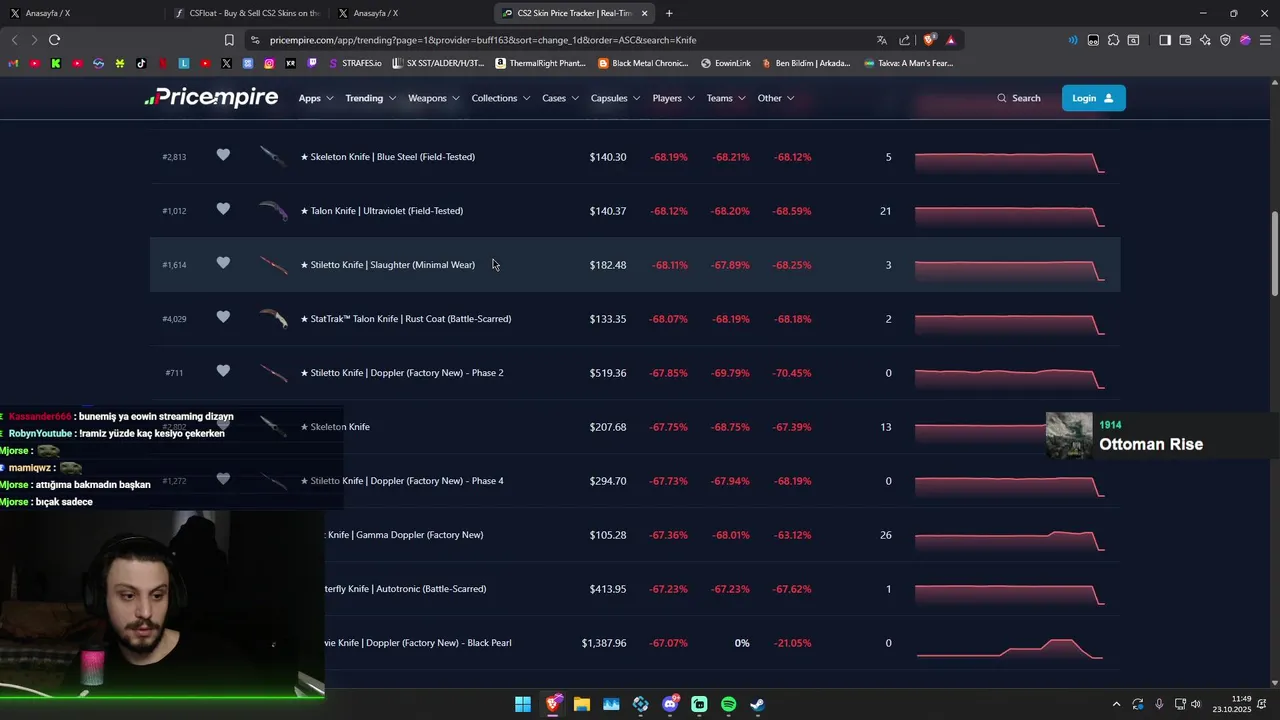Click the share page icon
1280x720 pixels.
905,40
